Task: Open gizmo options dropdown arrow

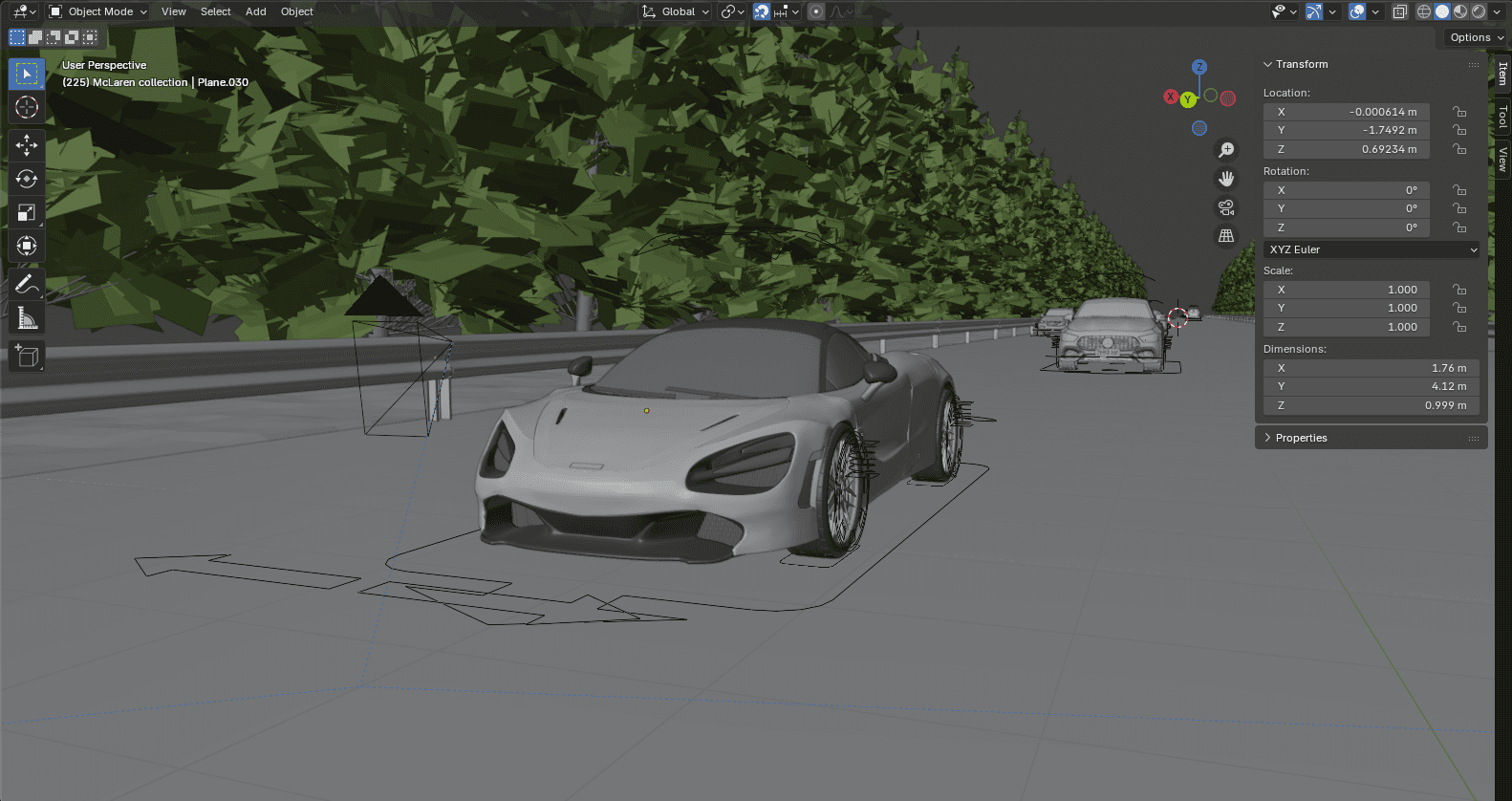Action: pyautogui.click(x=1332, y=11)
